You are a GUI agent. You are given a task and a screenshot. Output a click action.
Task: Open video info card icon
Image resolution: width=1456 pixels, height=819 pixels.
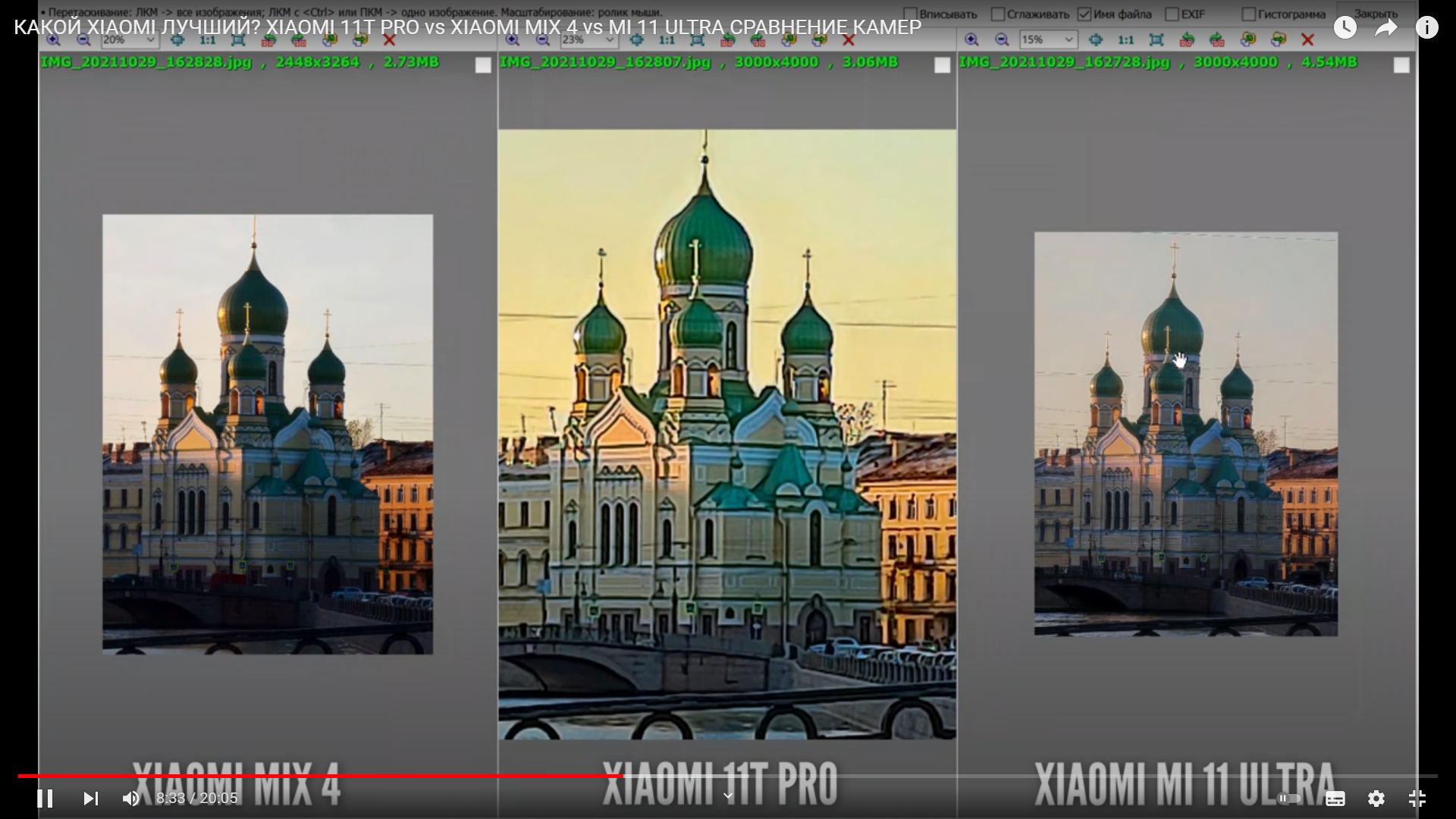coord(1427,28)
